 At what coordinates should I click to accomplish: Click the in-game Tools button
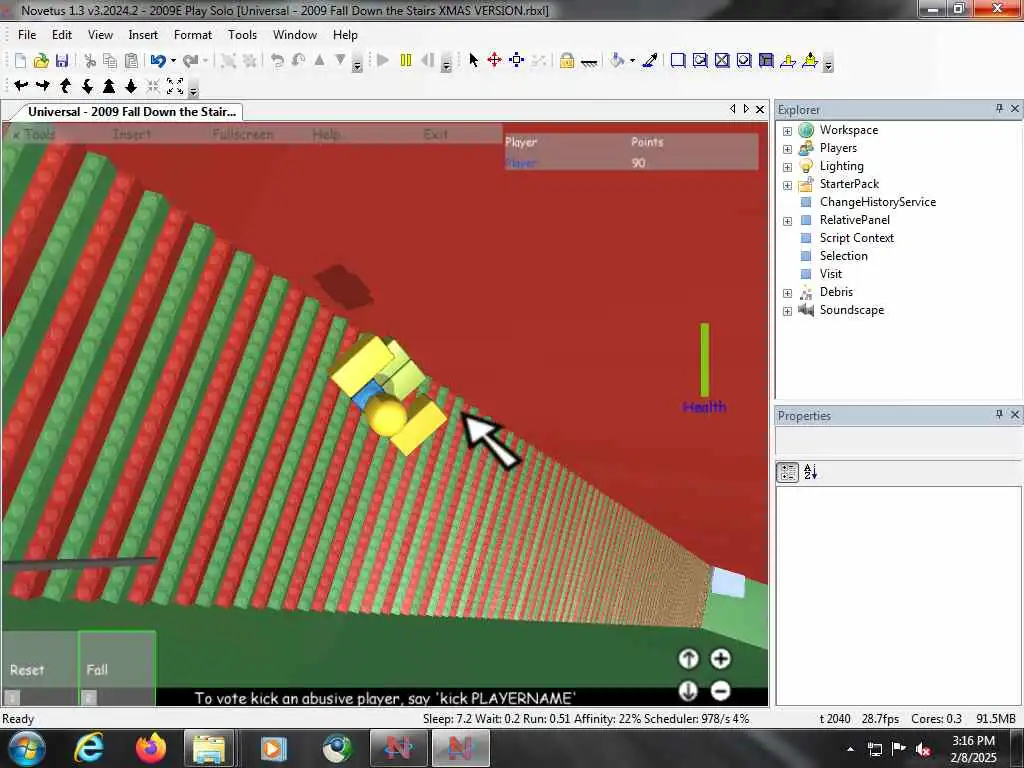39,134
